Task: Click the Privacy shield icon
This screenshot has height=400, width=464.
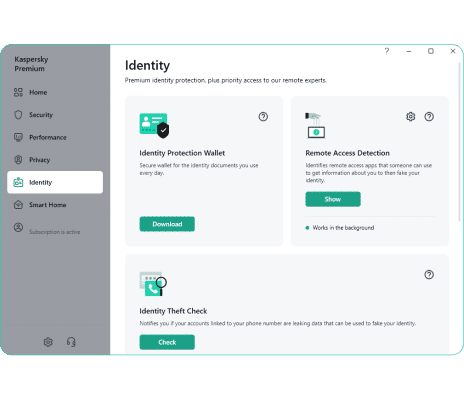Action: 18,160
